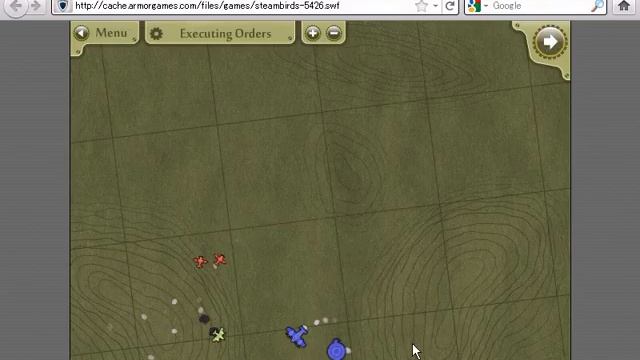Zoom in with the plus button
This screenshot has width=640, height=360.
click(313, 33)
